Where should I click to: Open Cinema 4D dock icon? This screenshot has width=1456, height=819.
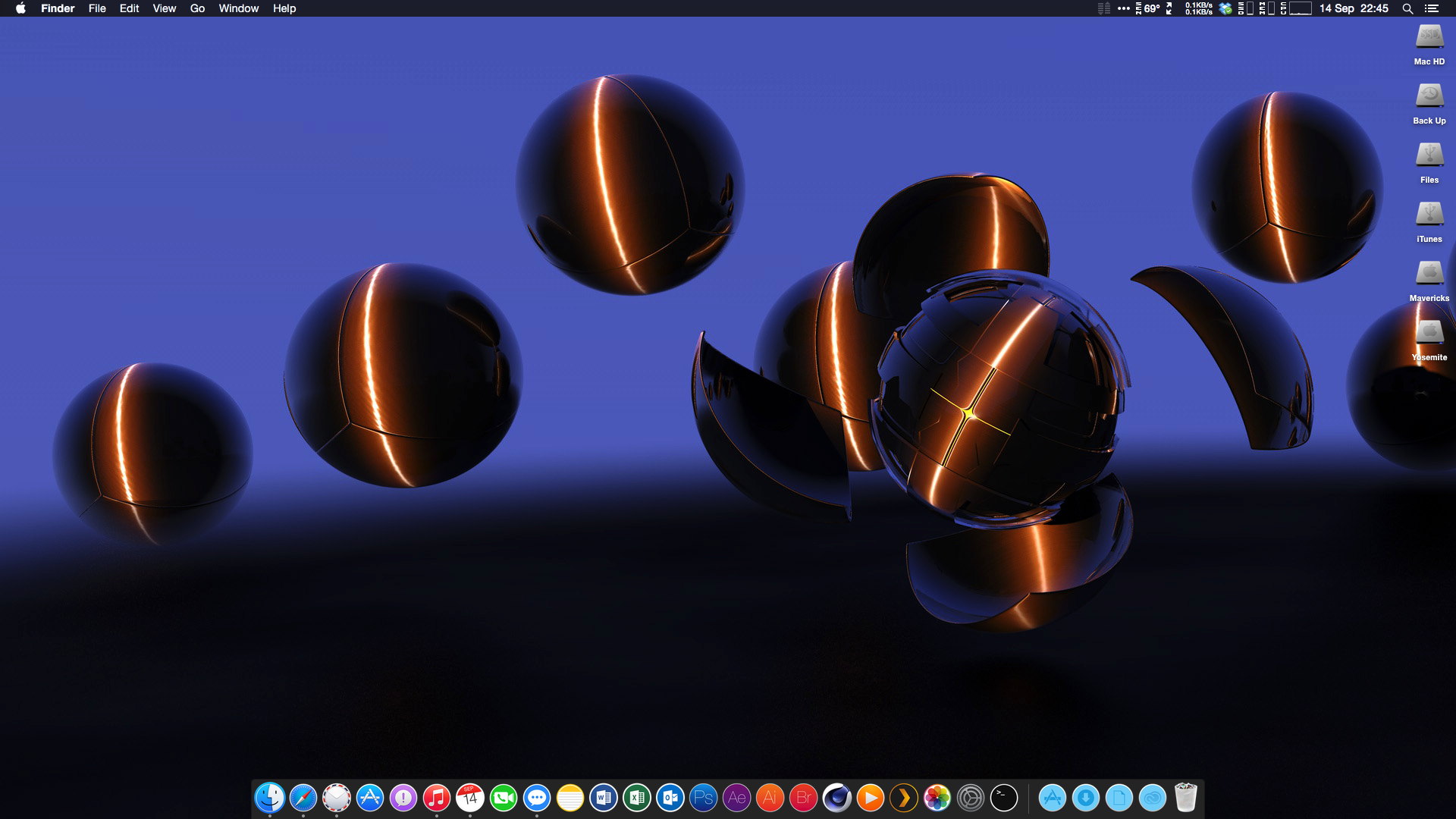tap(837, 798)
